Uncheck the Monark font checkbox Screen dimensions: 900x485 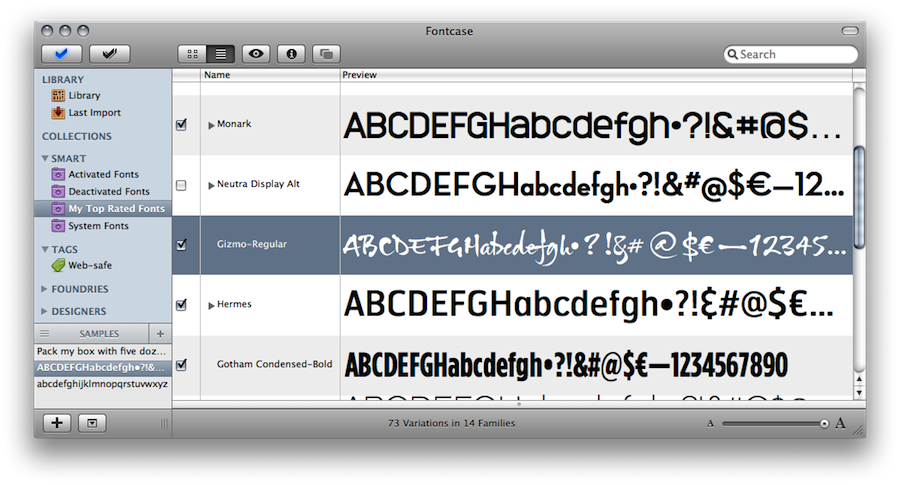(x=181, y=125)
